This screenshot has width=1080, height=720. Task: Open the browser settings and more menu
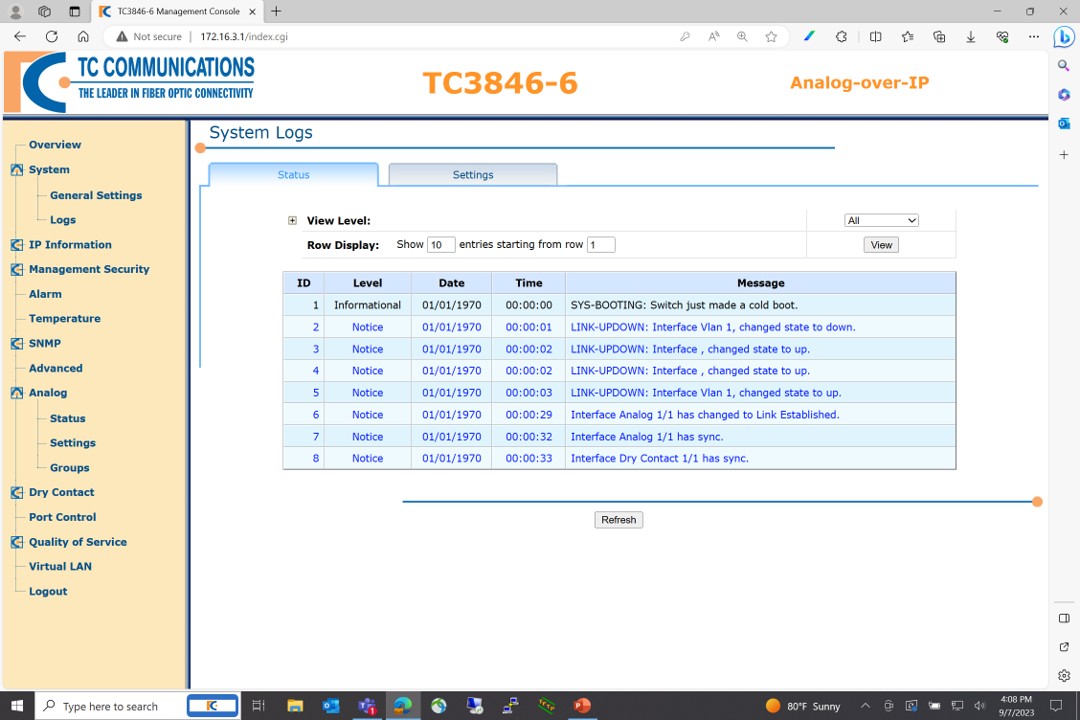(1034, 37)
